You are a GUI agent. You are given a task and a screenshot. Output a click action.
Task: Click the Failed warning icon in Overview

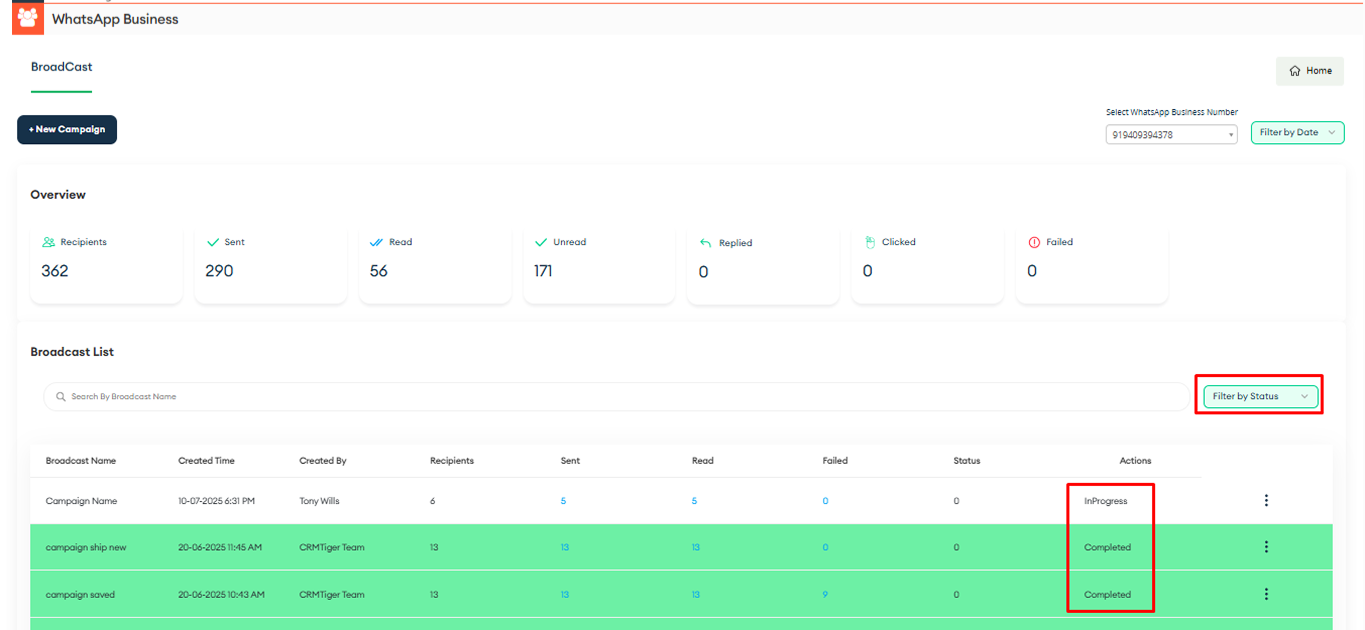point(1034,242)
